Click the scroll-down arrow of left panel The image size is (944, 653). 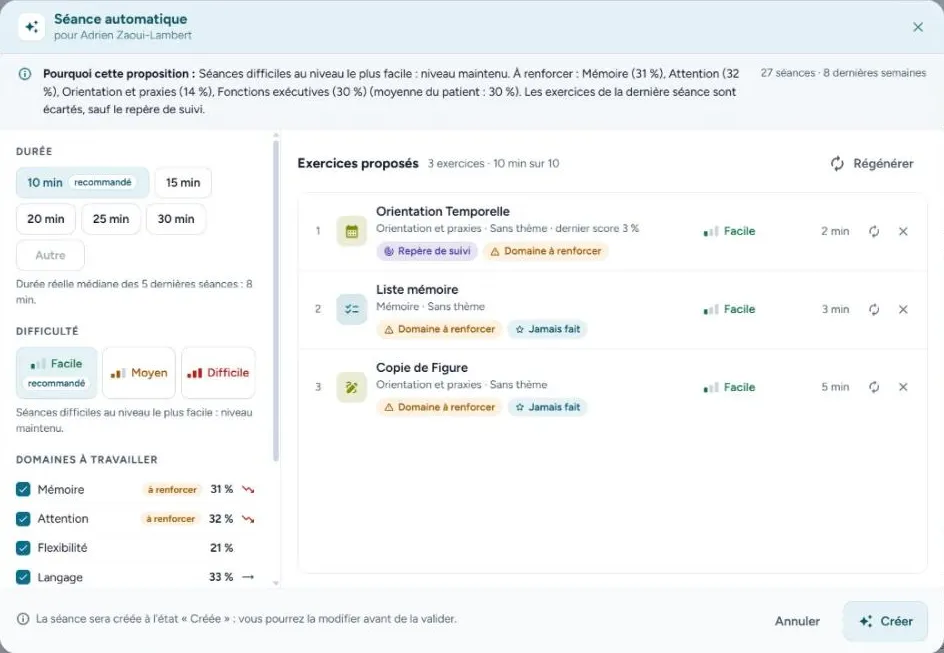coord(276,583)
